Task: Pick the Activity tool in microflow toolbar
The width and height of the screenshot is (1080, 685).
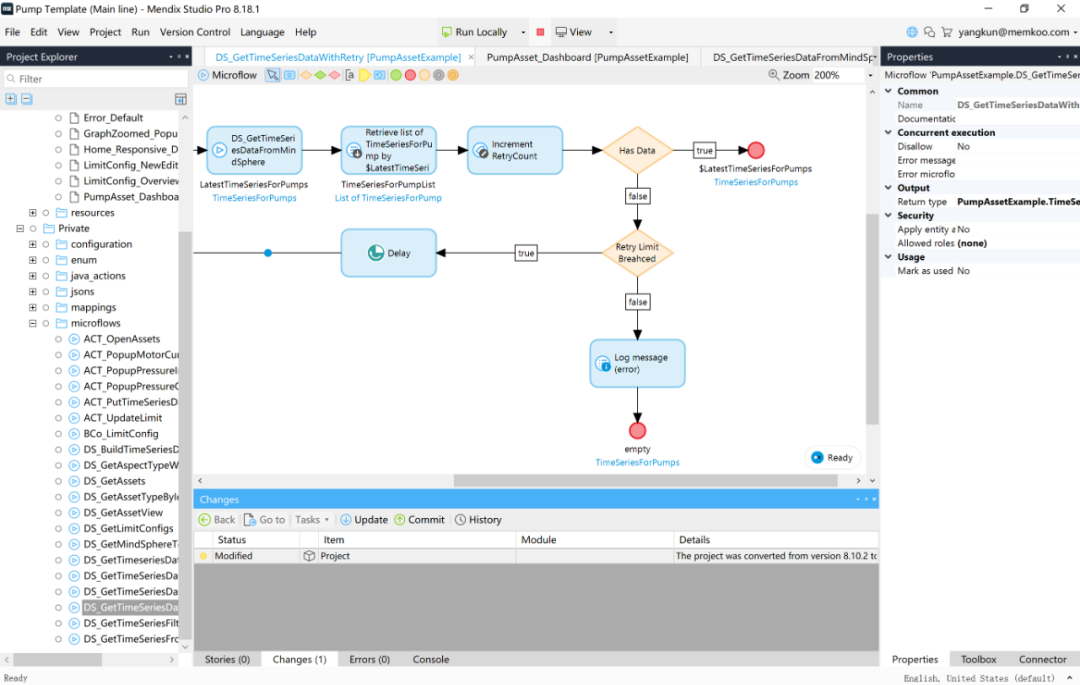Action: point(289,75)
